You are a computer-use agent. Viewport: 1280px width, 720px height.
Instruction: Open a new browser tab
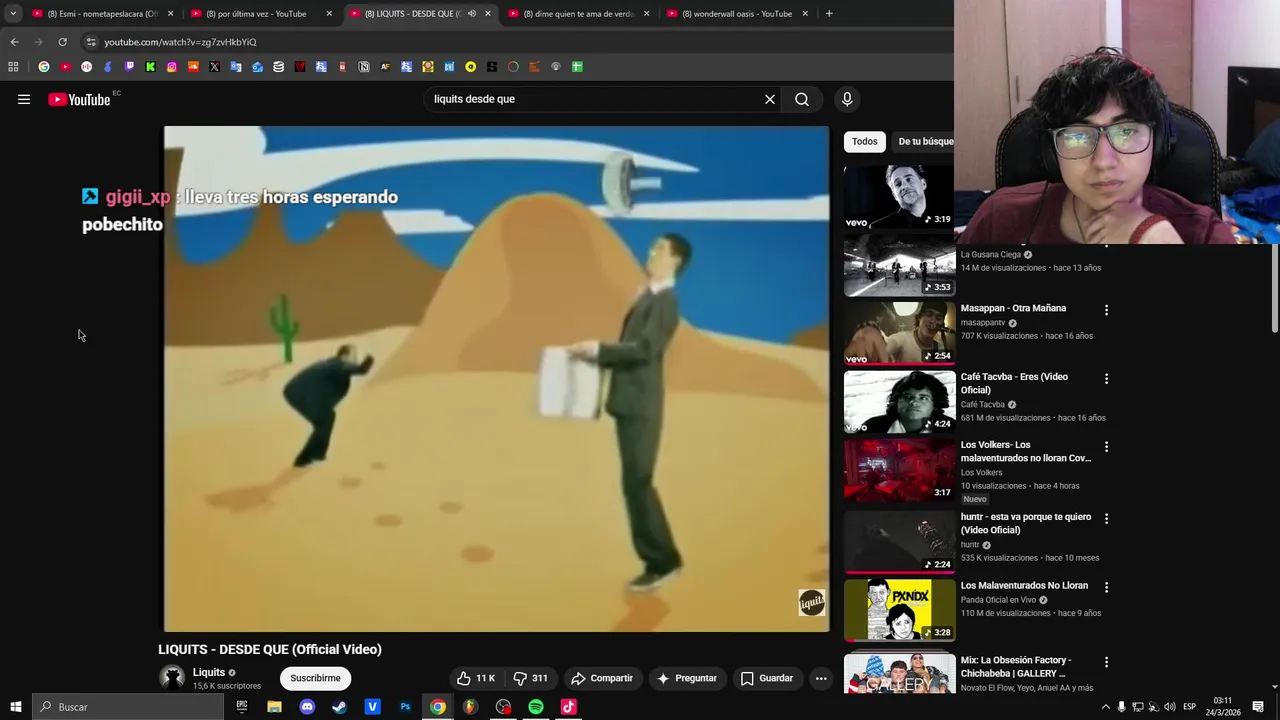click(829, 14)
